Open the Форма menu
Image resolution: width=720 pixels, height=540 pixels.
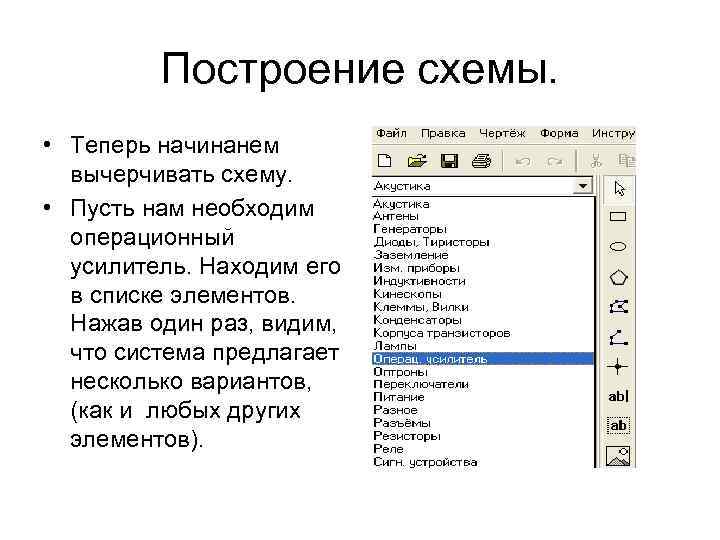(559, 134)
